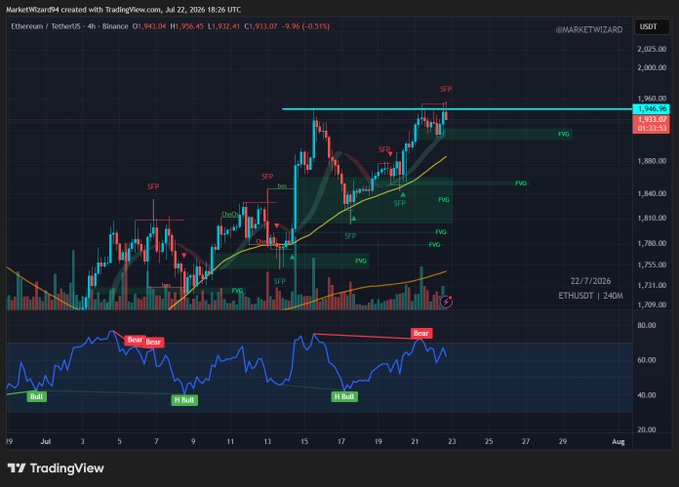Click the close value C1,933.07
The image size is (679, 487).
[x=261, y=26]
